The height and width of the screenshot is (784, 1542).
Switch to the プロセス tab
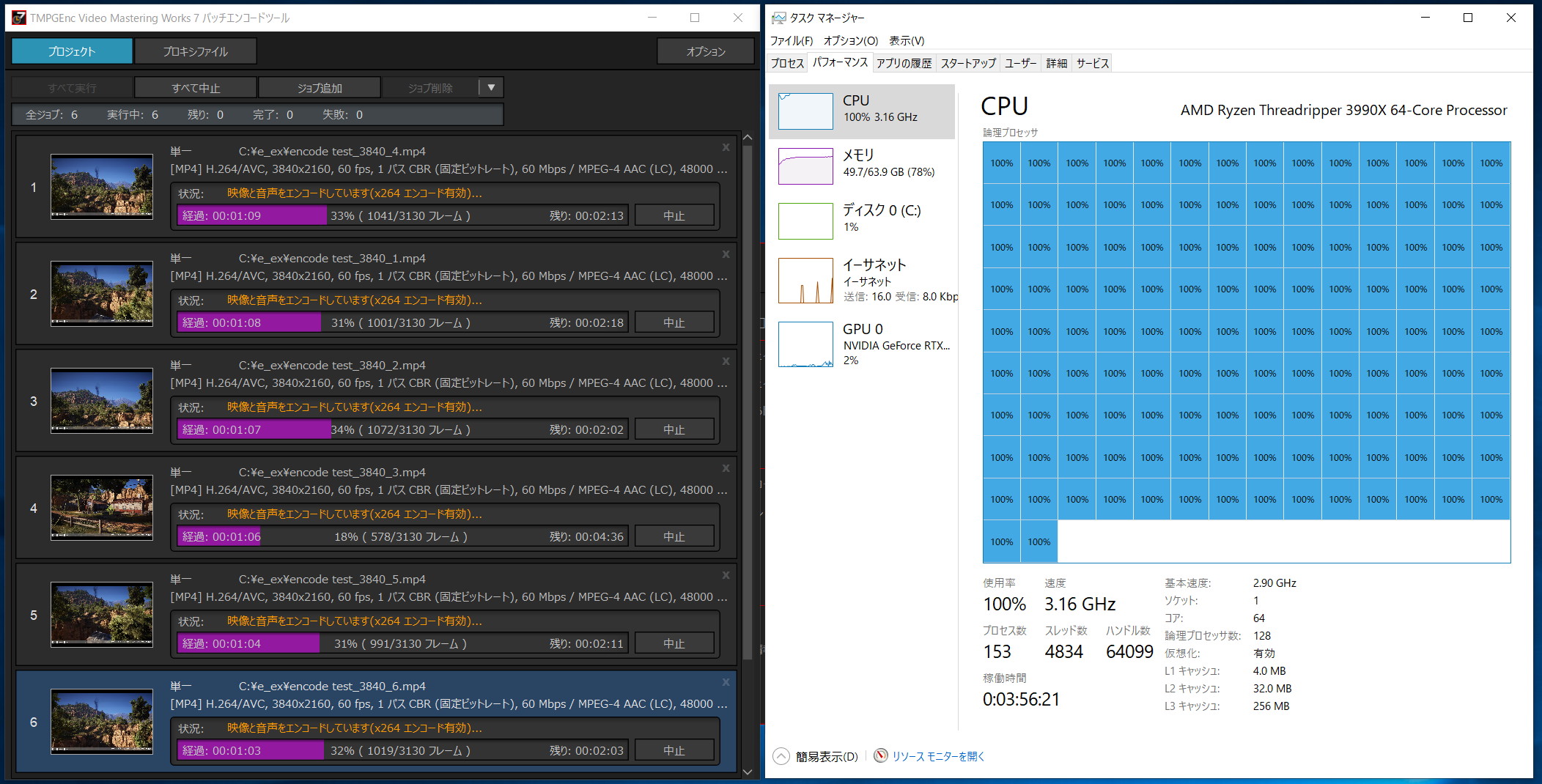point(787,63)
